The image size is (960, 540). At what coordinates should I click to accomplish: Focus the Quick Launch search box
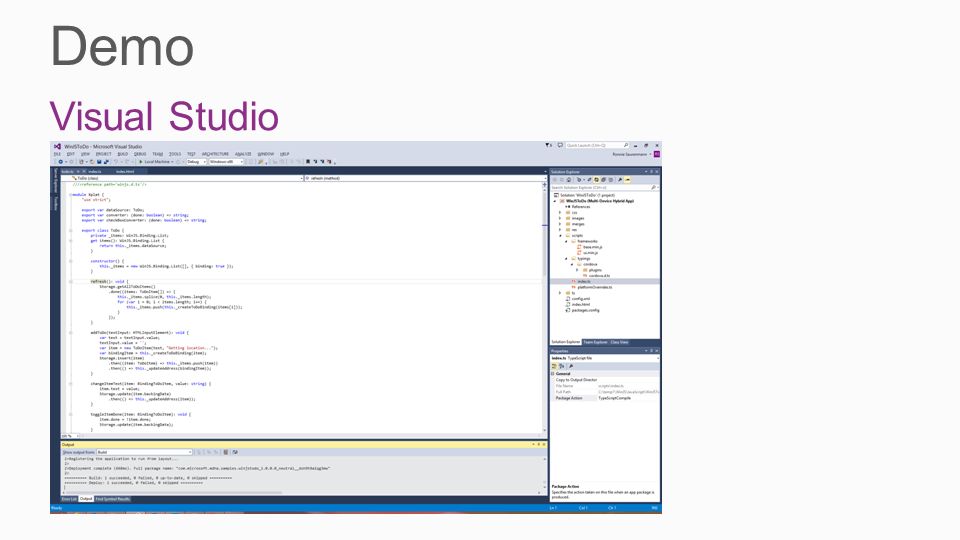coord(597,145)
